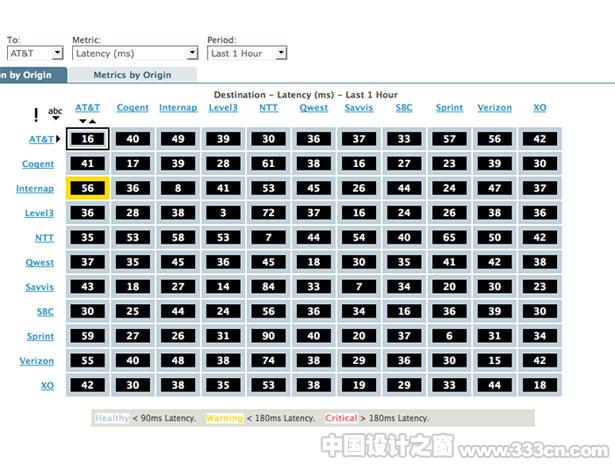Open the Qwest column header link
This screenshot has width=615, height=465.
coord(314,108)
